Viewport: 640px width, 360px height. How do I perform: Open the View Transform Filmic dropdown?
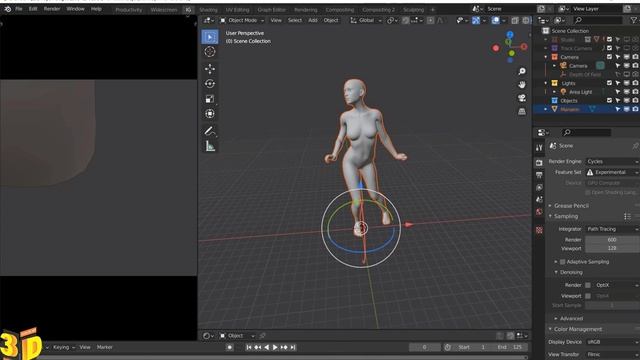pos(612,354)
